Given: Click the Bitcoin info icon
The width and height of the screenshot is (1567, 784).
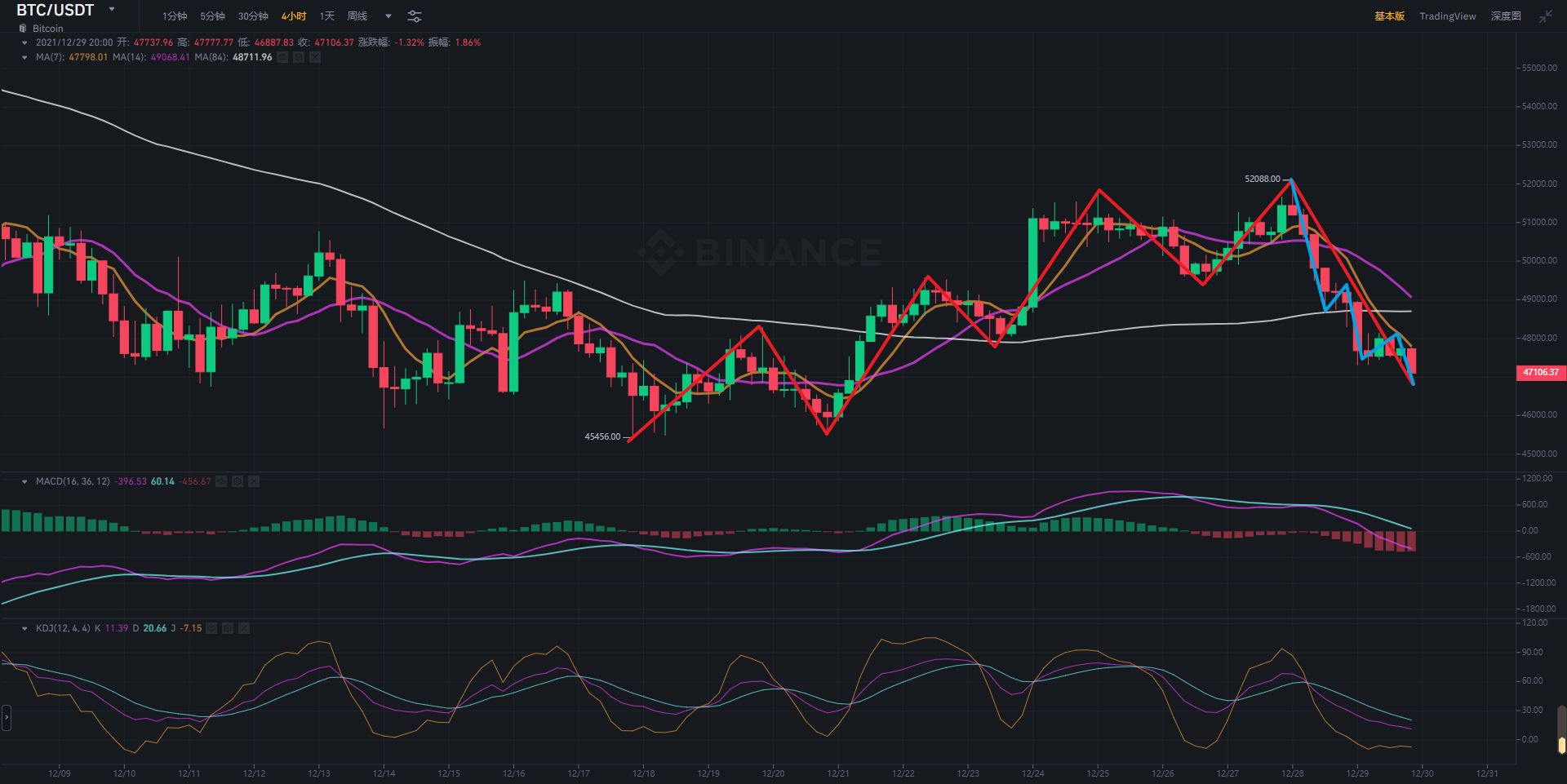Looking at the screenshot, I should coord(23,29).
